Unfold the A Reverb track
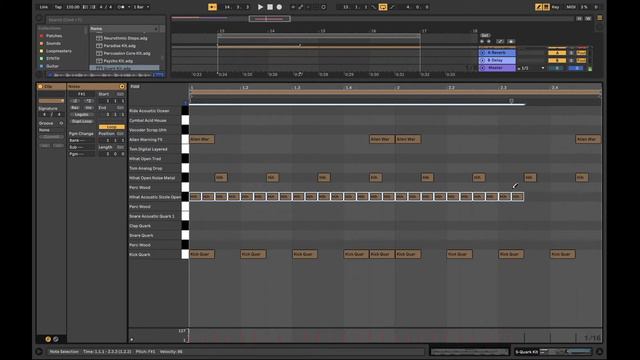This screenshot has width=640, height=360. click(482, 53)
